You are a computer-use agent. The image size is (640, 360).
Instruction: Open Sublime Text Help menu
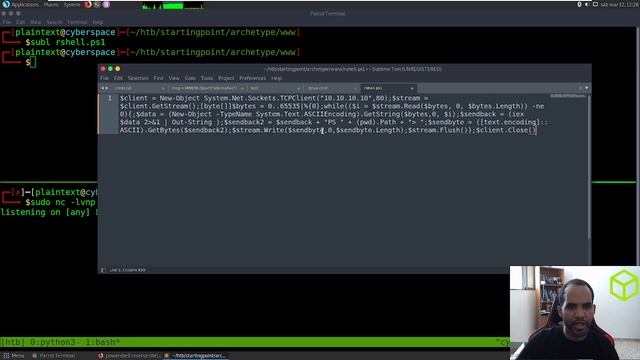tap(276, 78)
